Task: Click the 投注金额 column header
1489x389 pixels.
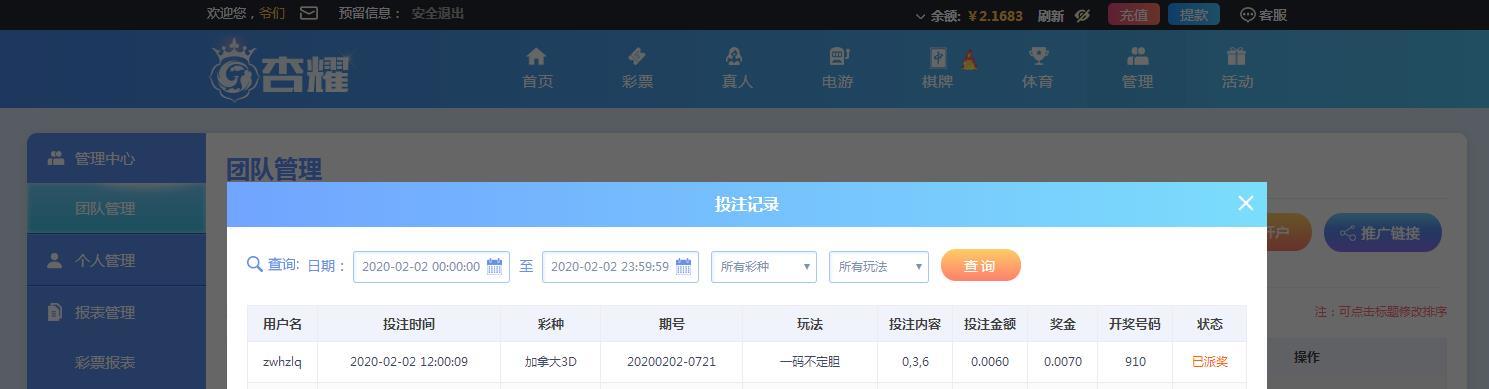Action: click(x=990, y=324)
